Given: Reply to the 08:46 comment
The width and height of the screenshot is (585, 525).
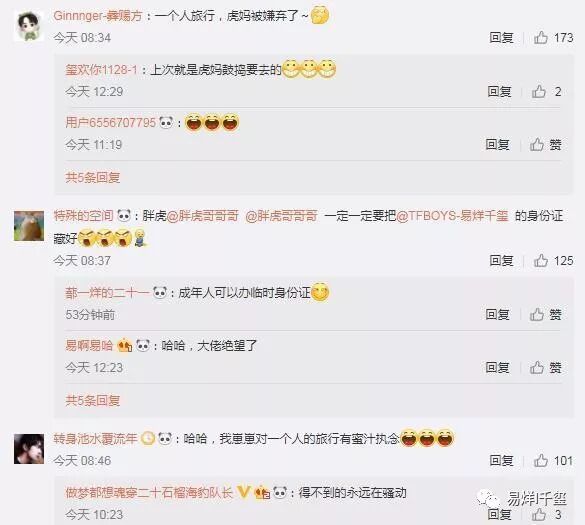Looking at the screenshot, I should (x=501, y=461).
